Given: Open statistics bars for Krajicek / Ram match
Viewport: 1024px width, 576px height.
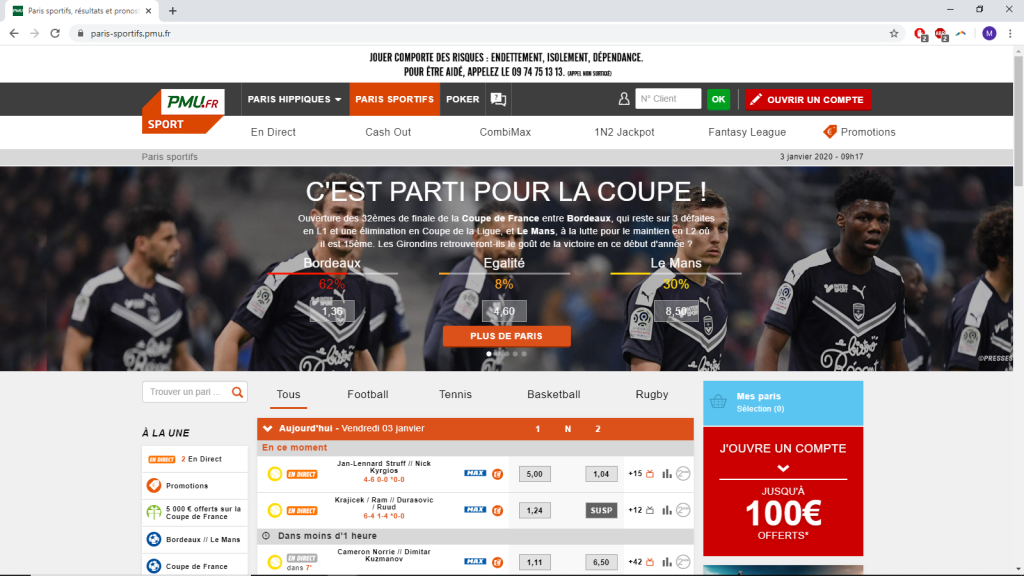Looking at the screenshot, I should [x=667, y=510].
